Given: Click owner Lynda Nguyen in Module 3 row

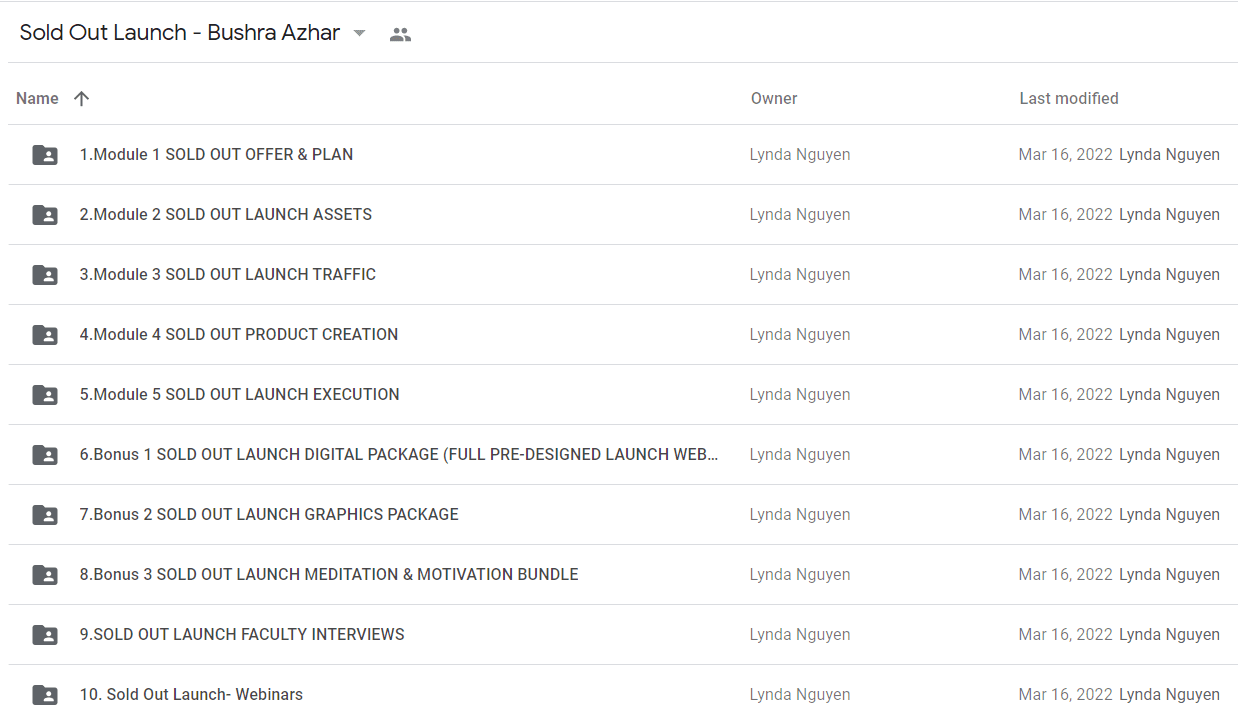Looking at the screenshot, I should 800,274.
